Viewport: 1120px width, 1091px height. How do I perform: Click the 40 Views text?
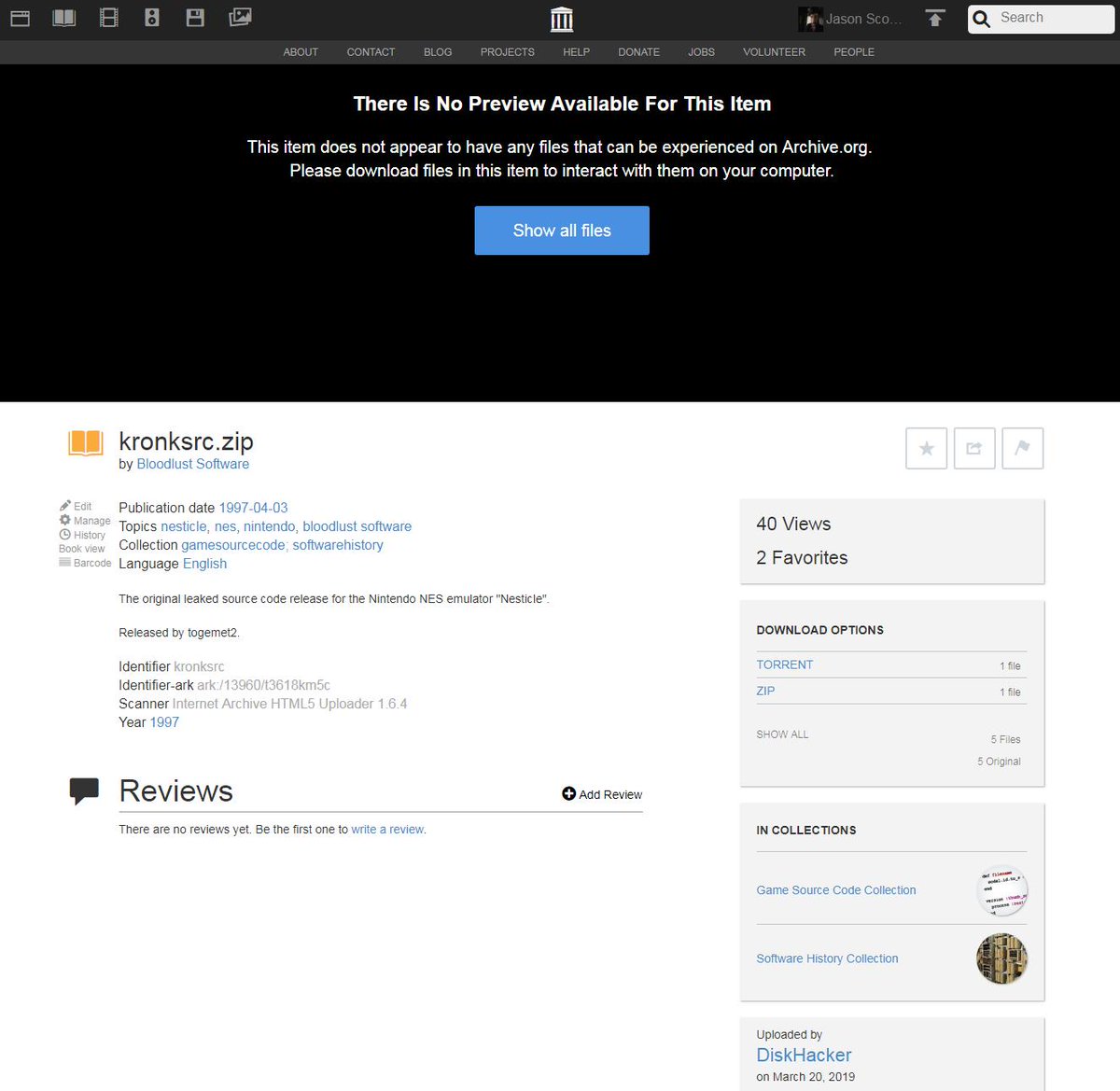click(793, 525)
